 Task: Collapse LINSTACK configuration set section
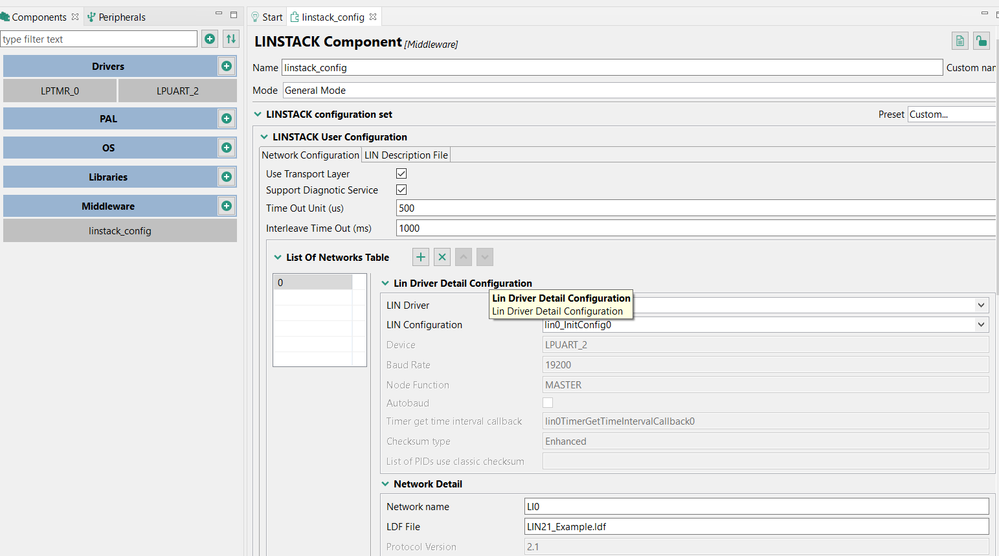coord(257,114)
